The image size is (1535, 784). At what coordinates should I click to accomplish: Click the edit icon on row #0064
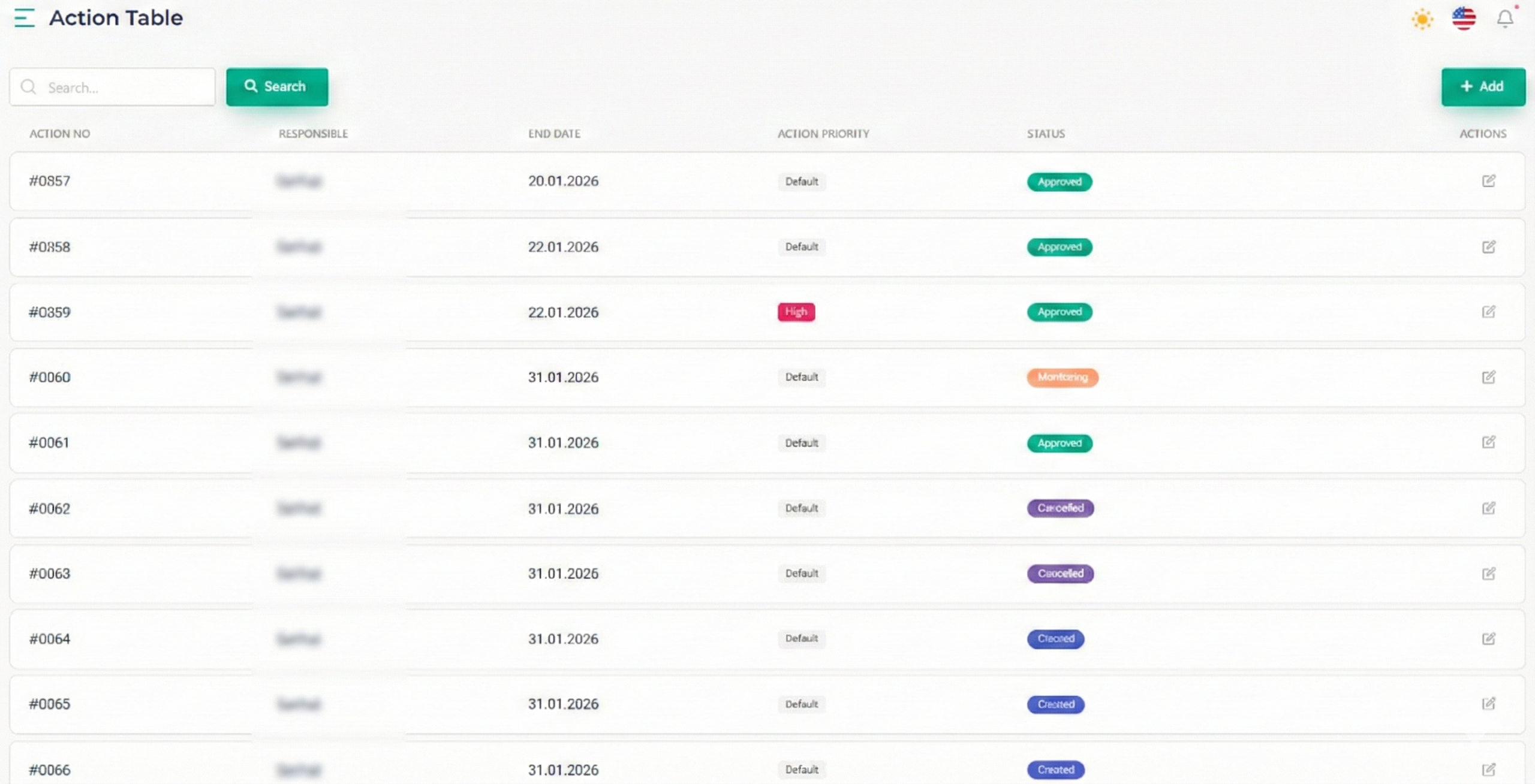point(1488,639)
